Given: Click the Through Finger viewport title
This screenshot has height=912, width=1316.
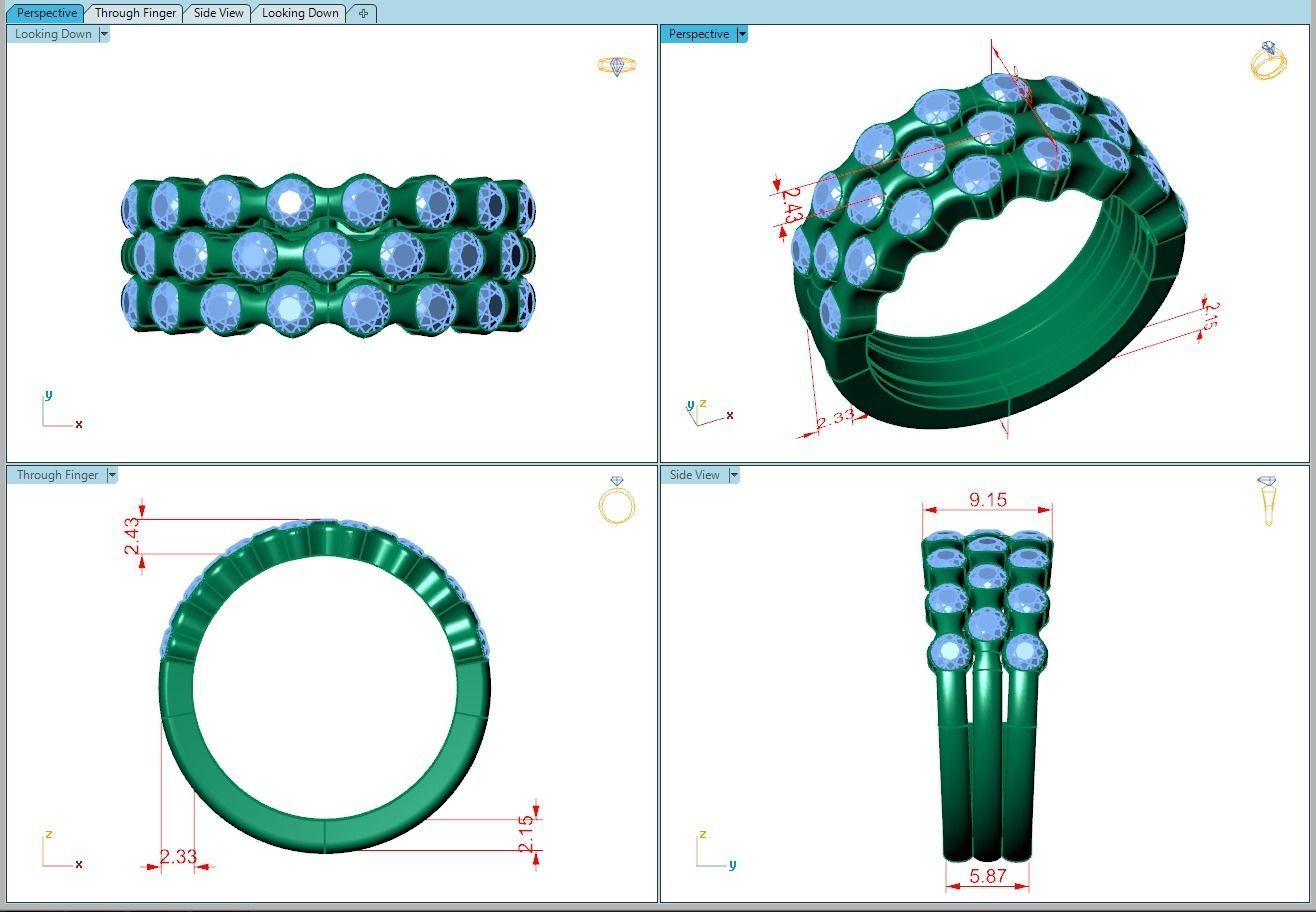Looking at the screenshot, I should click(57, 475).
